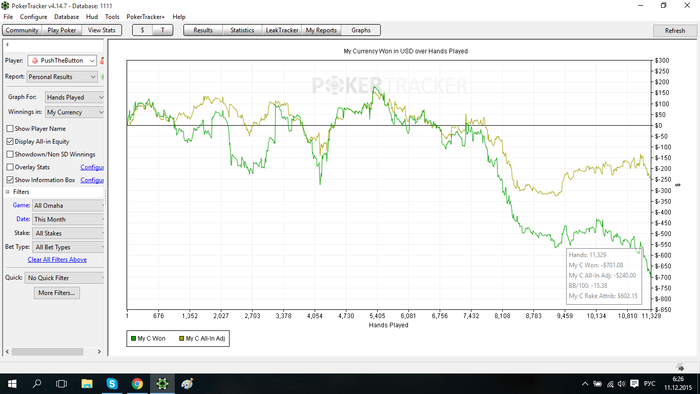Screen dimensions: 700x394
Task: Open the LeakTracker tab
Action: pyautogui.click(x=282, y=30)
